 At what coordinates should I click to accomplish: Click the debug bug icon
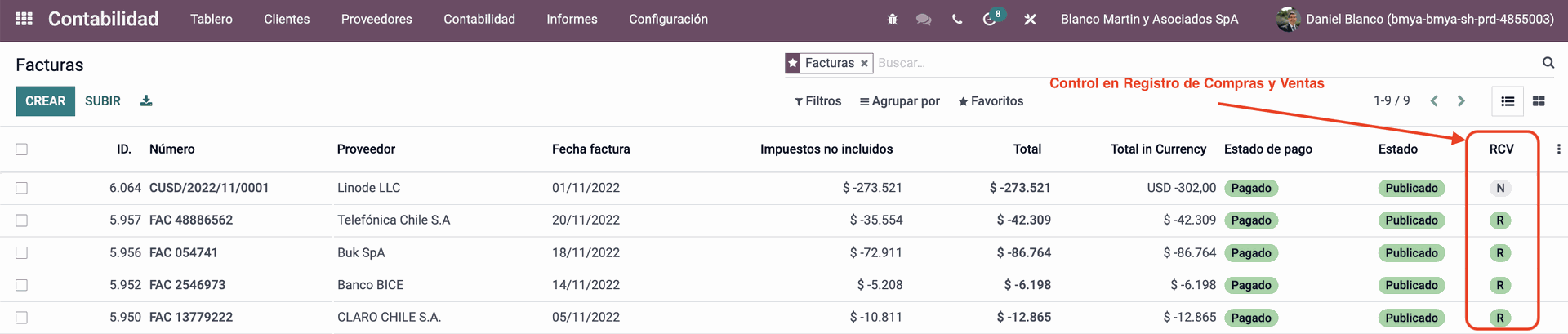(x=892, y=19)
